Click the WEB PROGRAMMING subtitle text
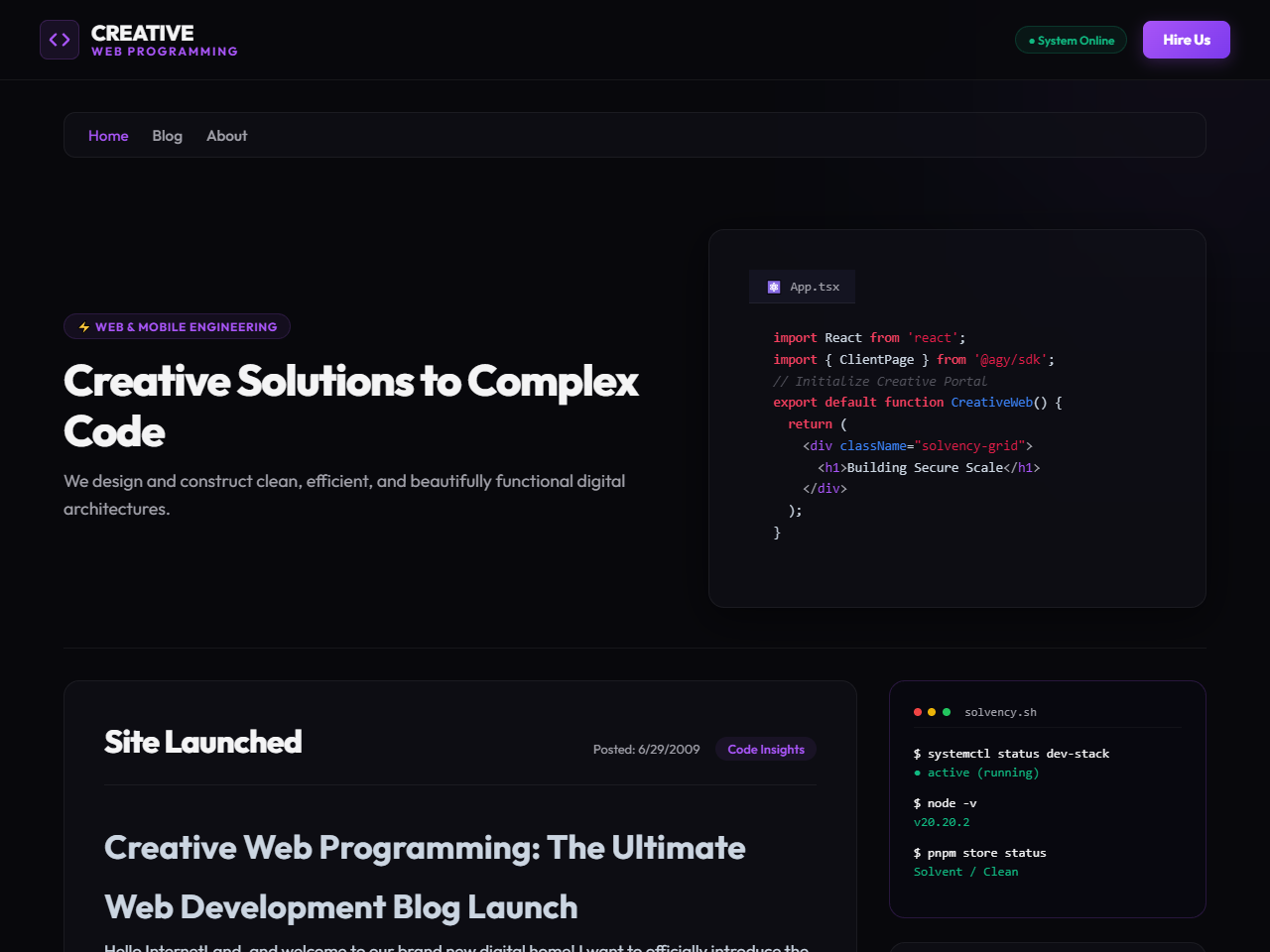1270x952 pixels. click(x=165, y=52)
